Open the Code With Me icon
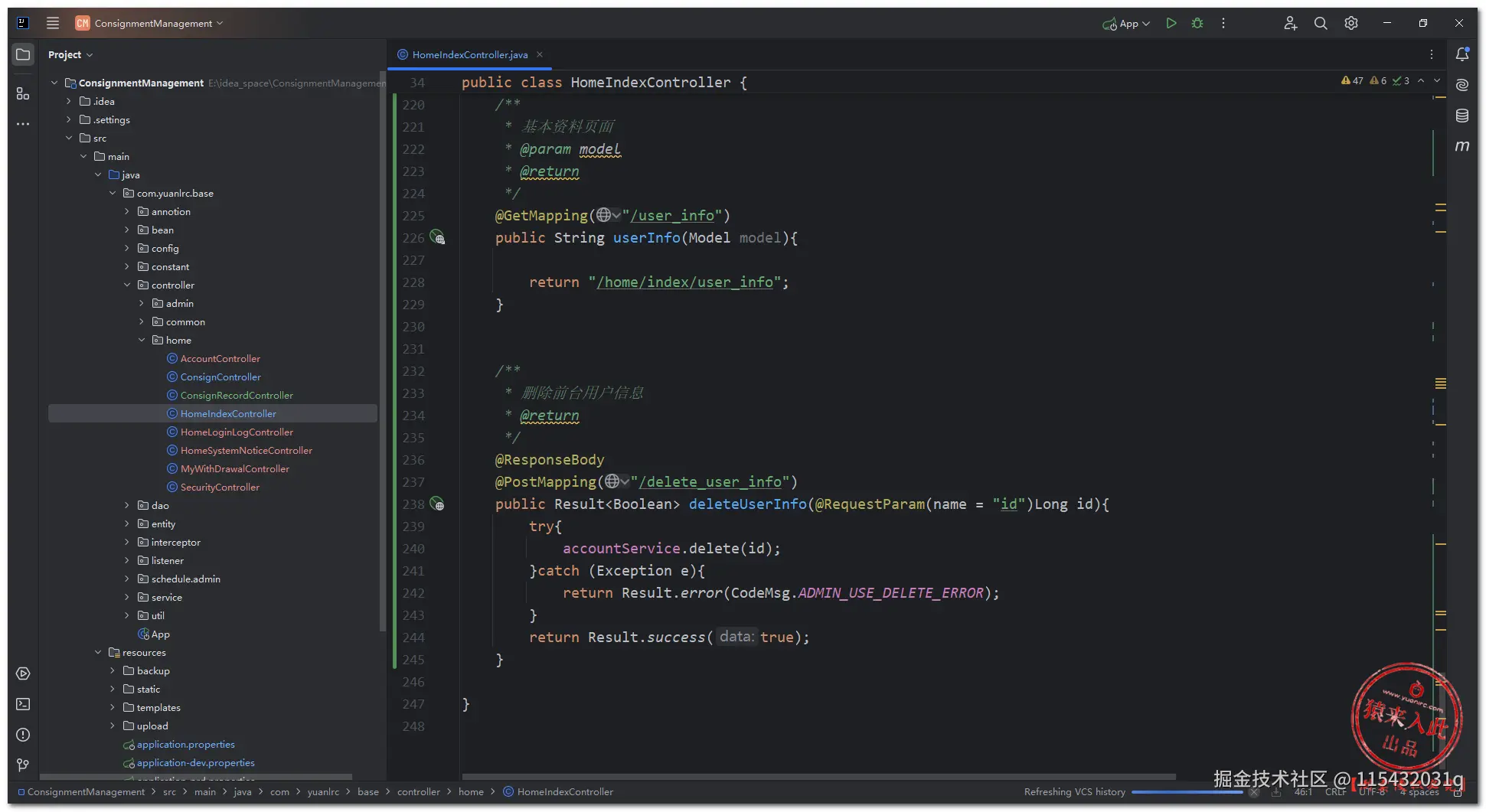Screen dimensions: 1486x812 pyautogui.click(x=1291, y=24)
